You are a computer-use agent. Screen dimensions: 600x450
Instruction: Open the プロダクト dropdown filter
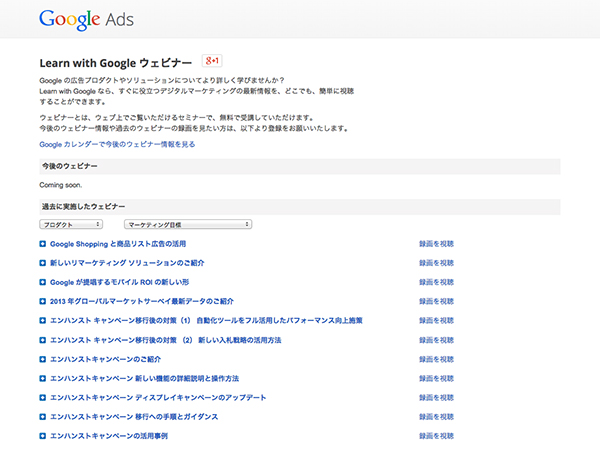pyautogui.click(x=71, y=224)
